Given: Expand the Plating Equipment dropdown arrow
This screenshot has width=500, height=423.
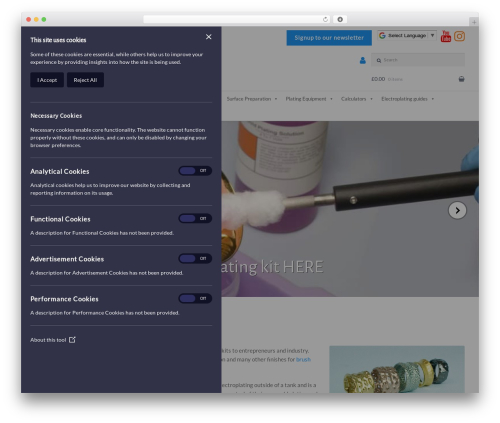Looking at the screenshot, I should (331, 99).
